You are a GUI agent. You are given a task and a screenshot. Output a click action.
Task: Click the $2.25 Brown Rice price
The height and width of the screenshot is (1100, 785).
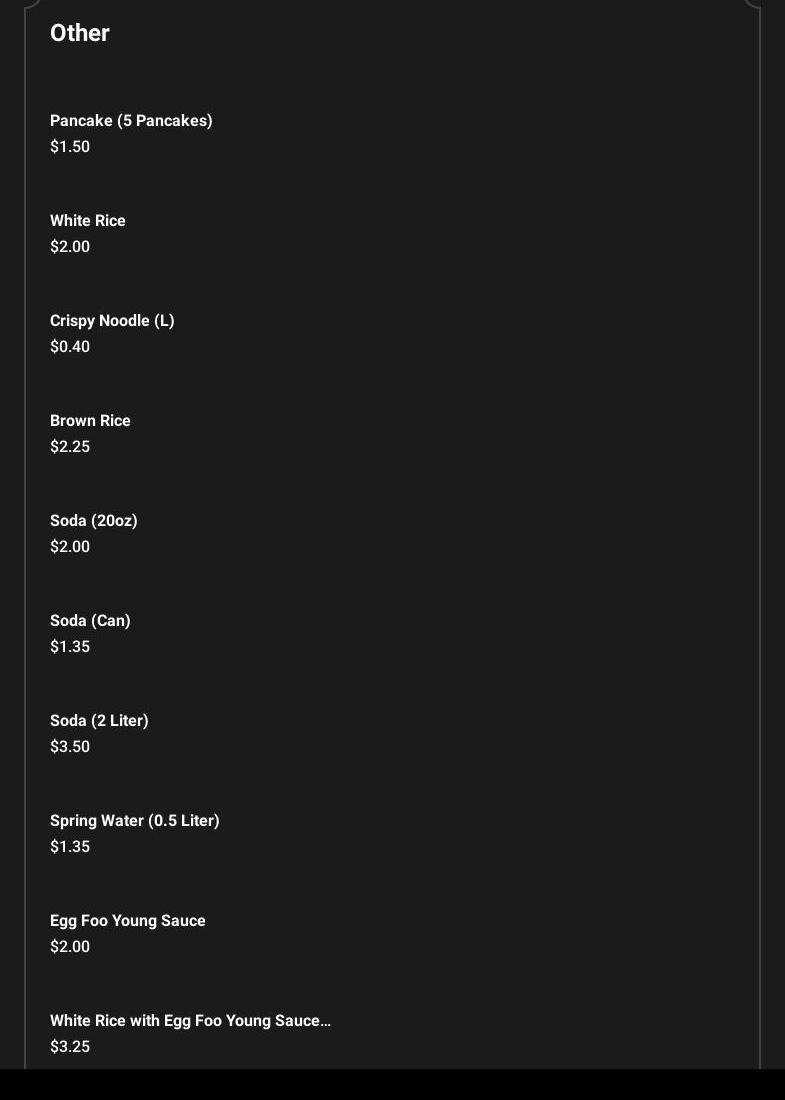click(70, 447)
